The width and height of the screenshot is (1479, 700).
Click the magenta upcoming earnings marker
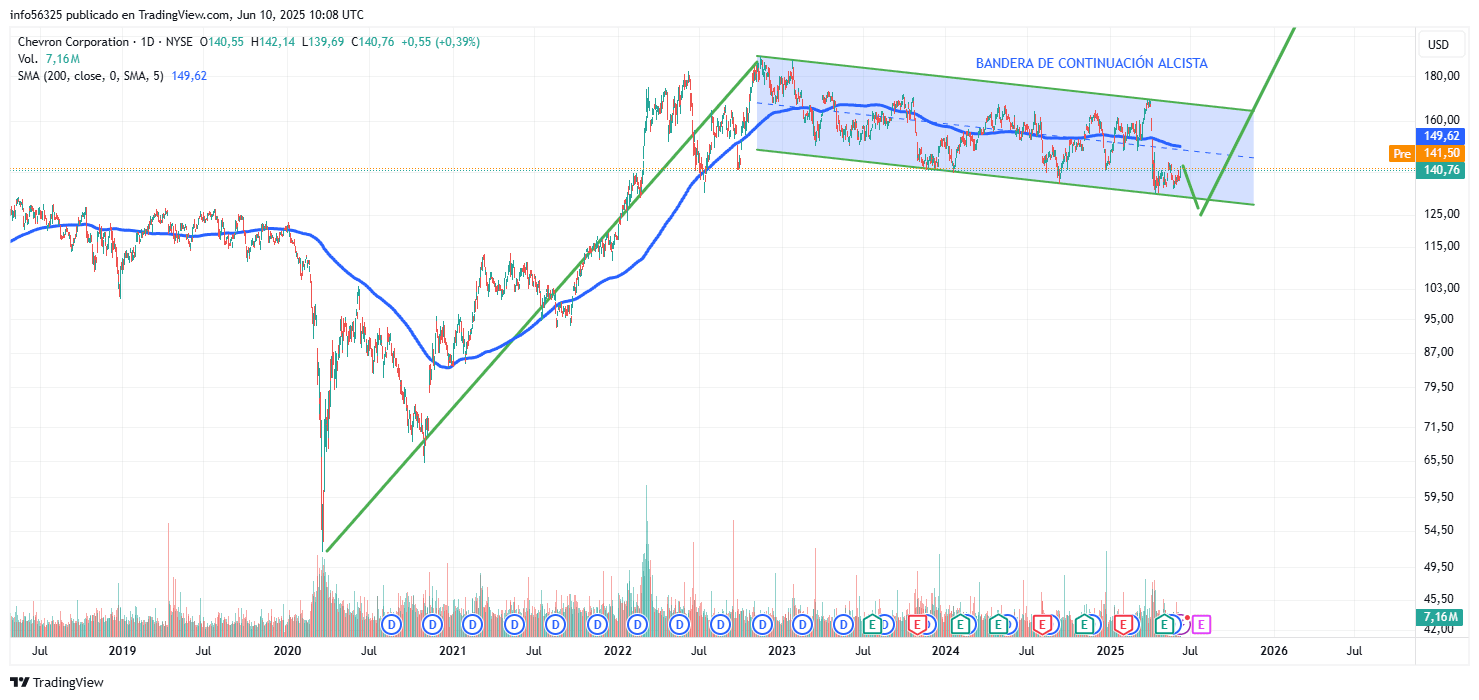coord(1202,624)
